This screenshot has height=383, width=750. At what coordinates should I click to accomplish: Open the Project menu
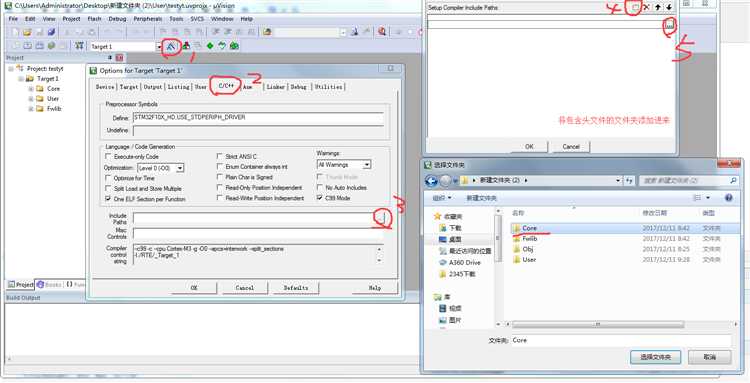pos(71,19)
